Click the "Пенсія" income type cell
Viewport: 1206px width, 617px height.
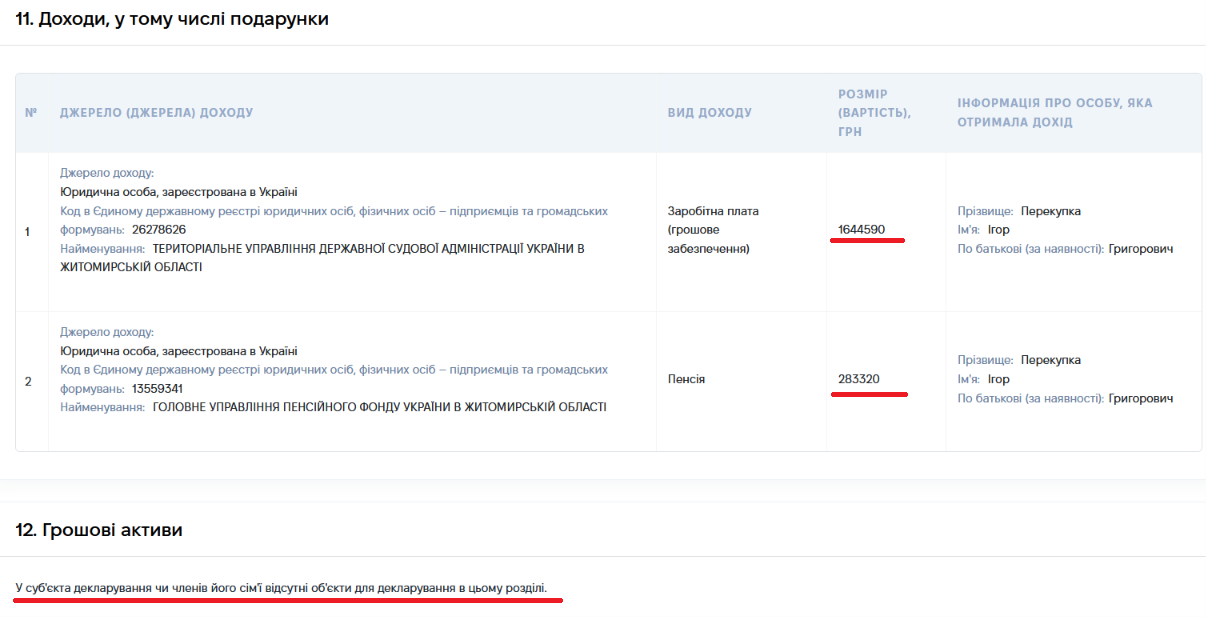[686, 379]
